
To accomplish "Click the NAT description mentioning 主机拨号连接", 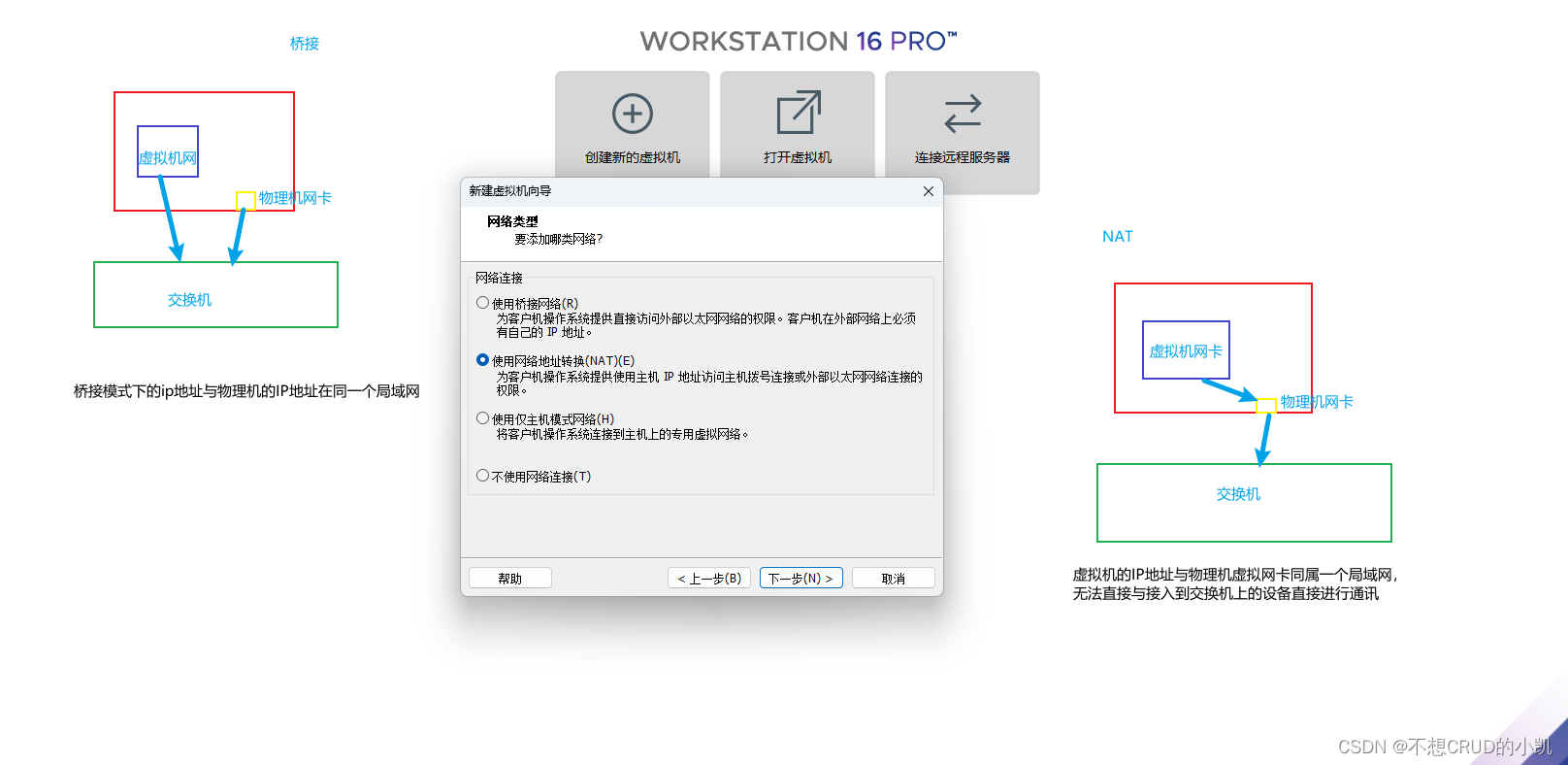I will [709, 383].
